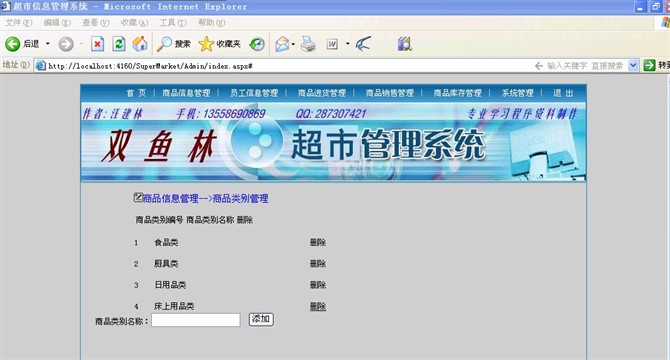The width and height of the screenshot is (670, 360).
Task: Click the 商品类别名称 text input field
Action: (x=196, y=320)
